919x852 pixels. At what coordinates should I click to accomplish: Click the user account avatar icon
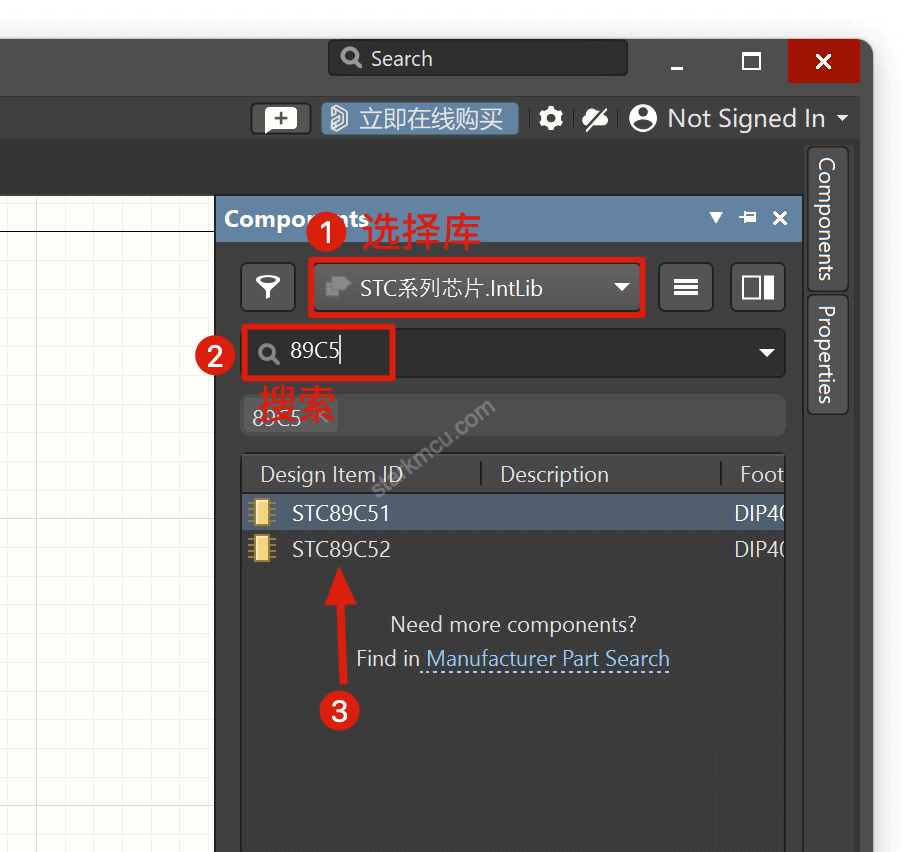pos(643,118)
